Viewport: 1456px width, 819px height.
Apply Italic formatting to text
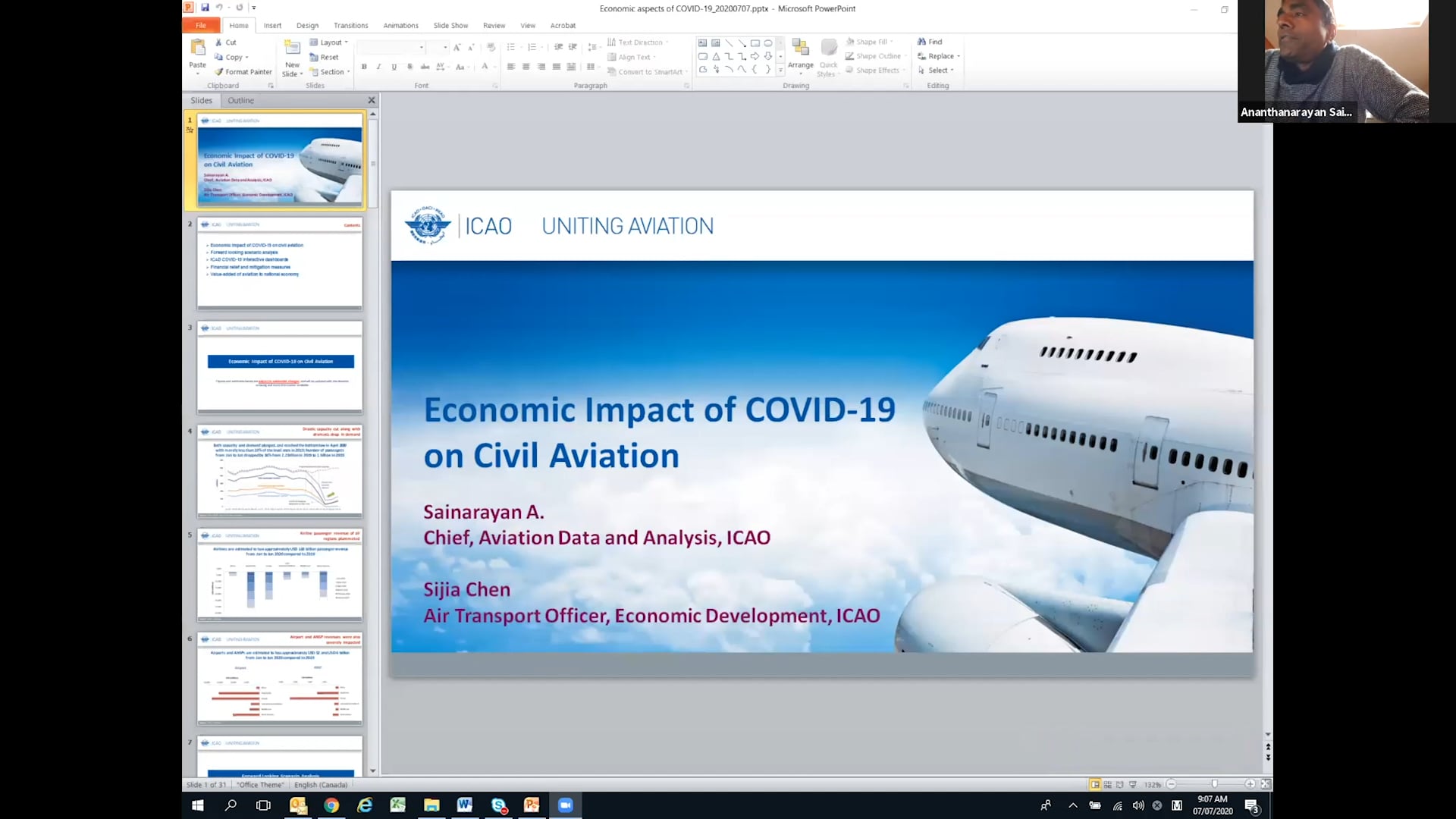[x=378, y=67]
